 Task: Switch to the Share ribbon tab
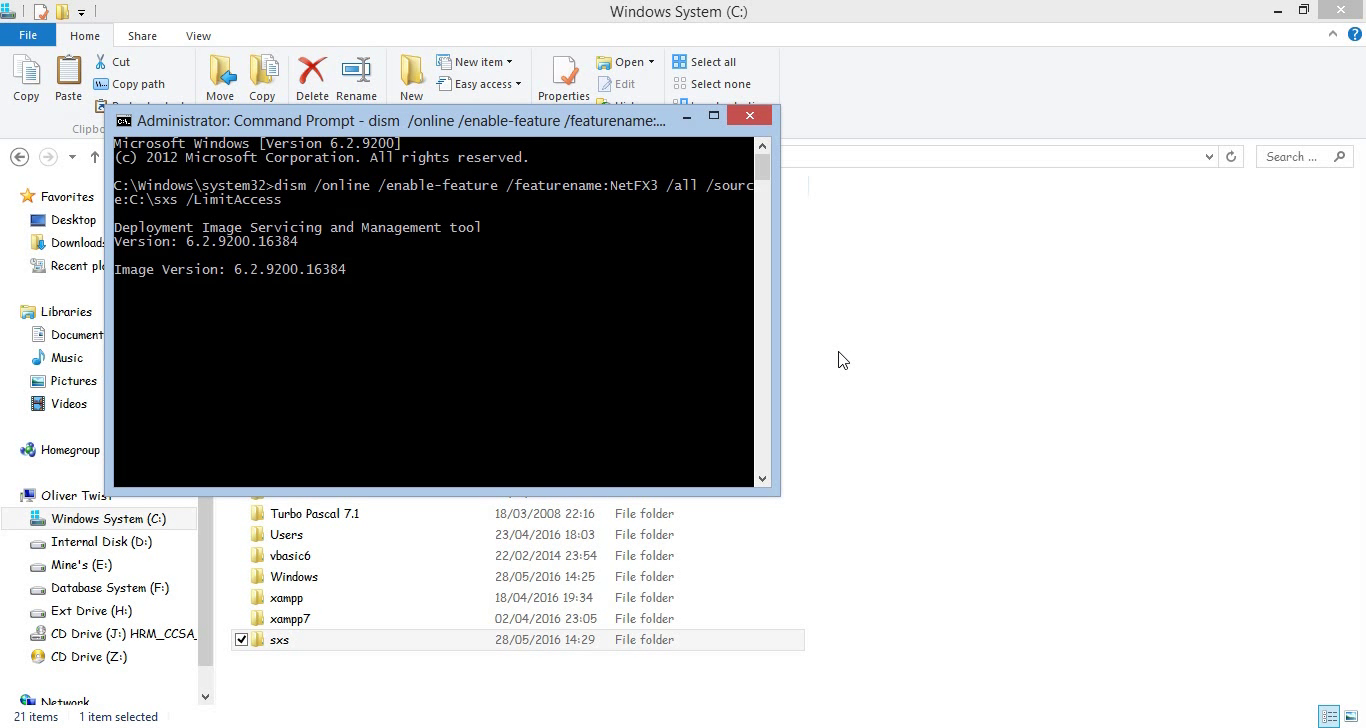(x=142, y=36)
